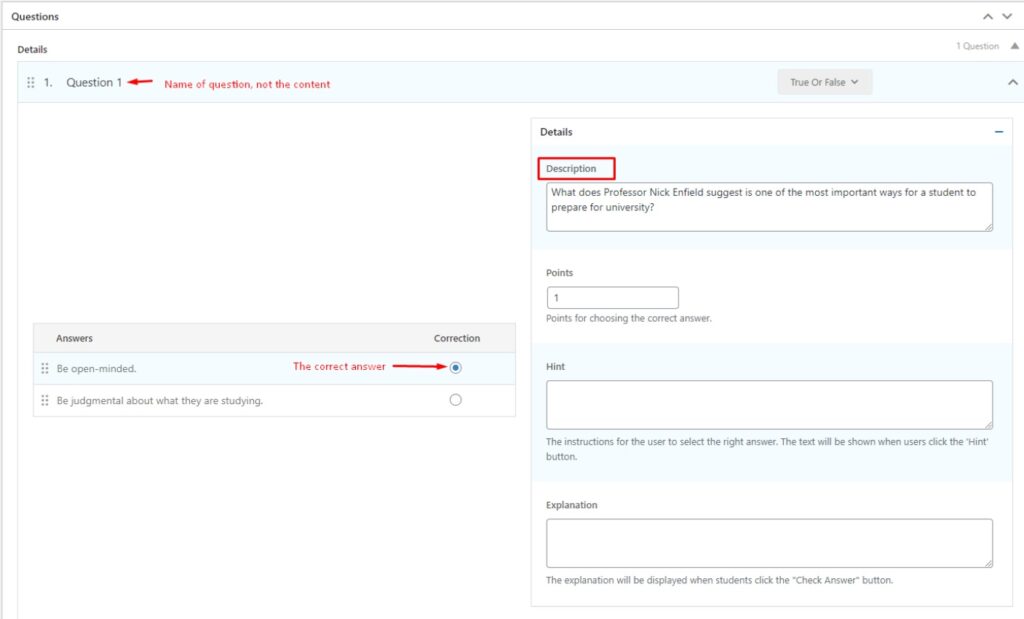Viewport: 1024px width, 619px height.
Task: Click the Questions panel move-down arrow
Action: [1007, 17]
